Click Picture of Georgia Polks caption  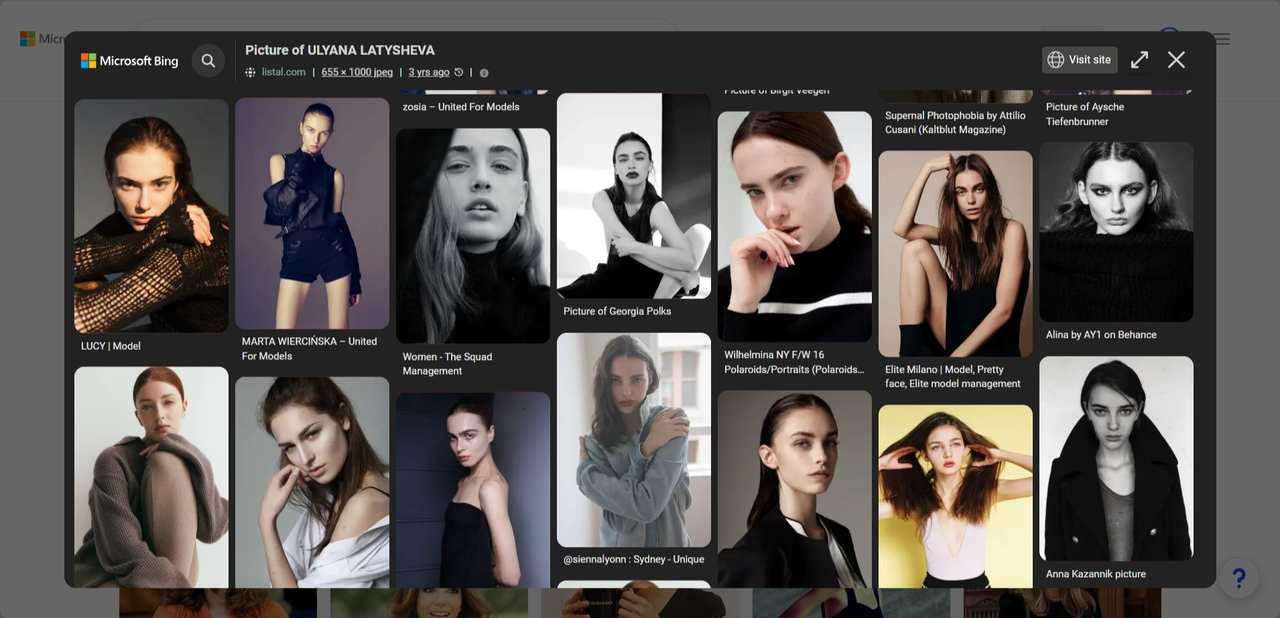617,311
